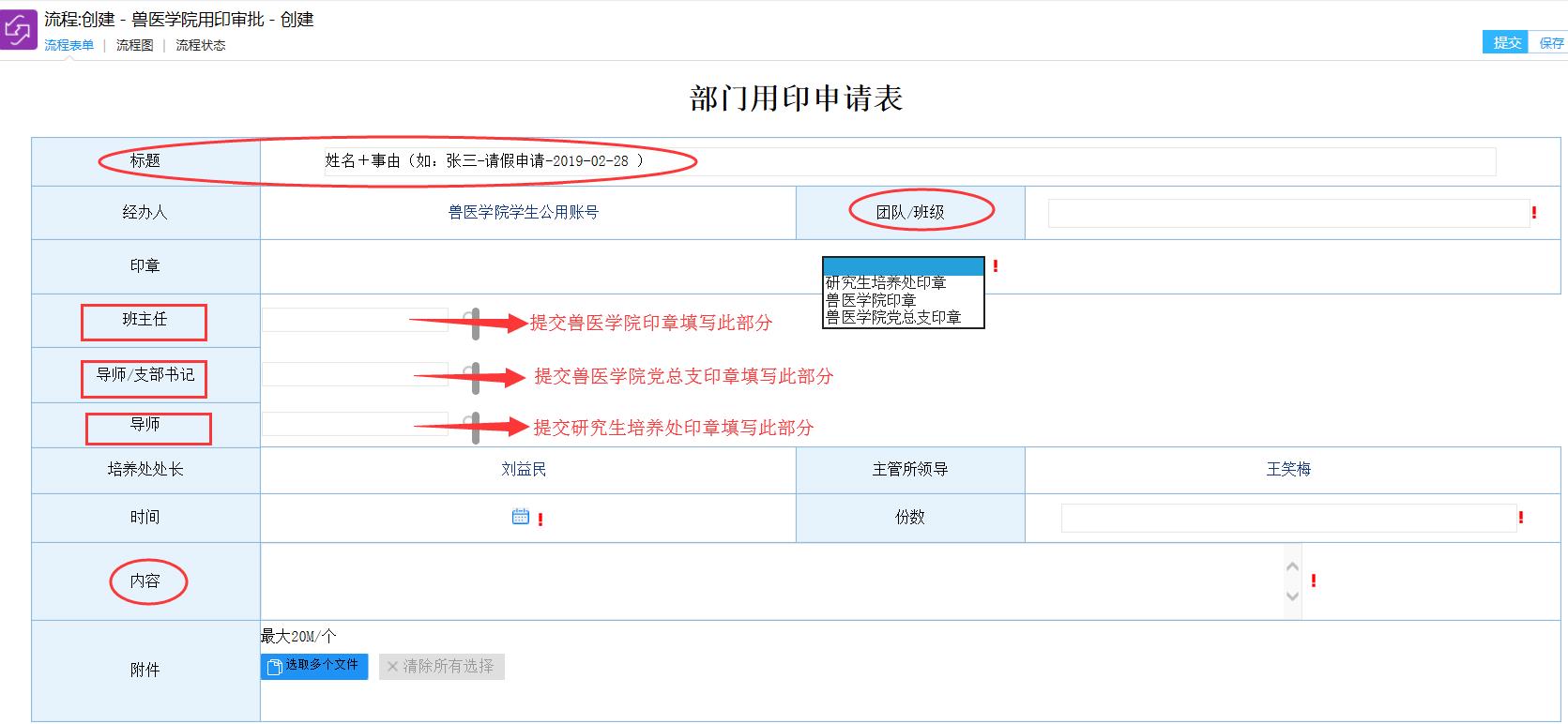Open the calendar date picker in 时间 row
Image resolution: width=1568 pixels, height=724 pixels.
coord(521,517)
